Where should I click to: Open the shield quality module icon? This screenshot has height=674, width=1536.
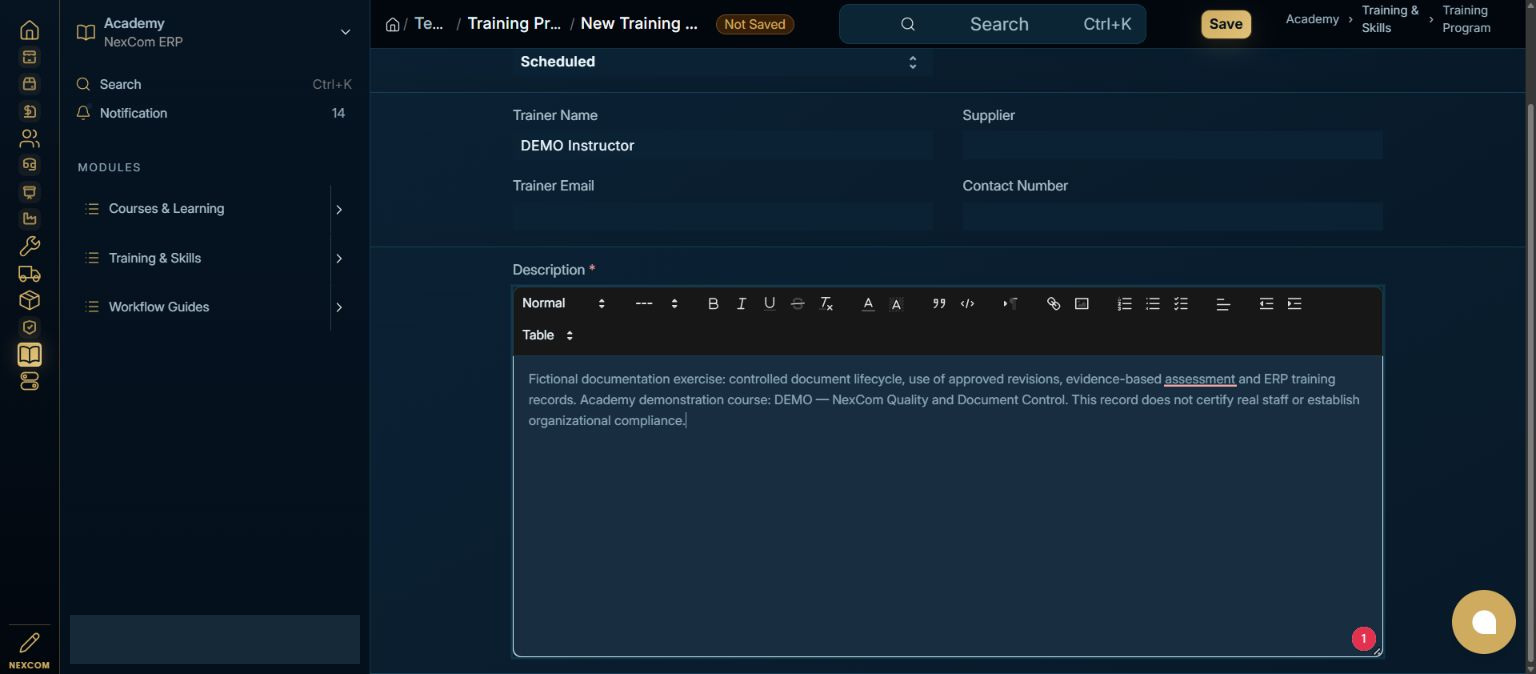29,327
